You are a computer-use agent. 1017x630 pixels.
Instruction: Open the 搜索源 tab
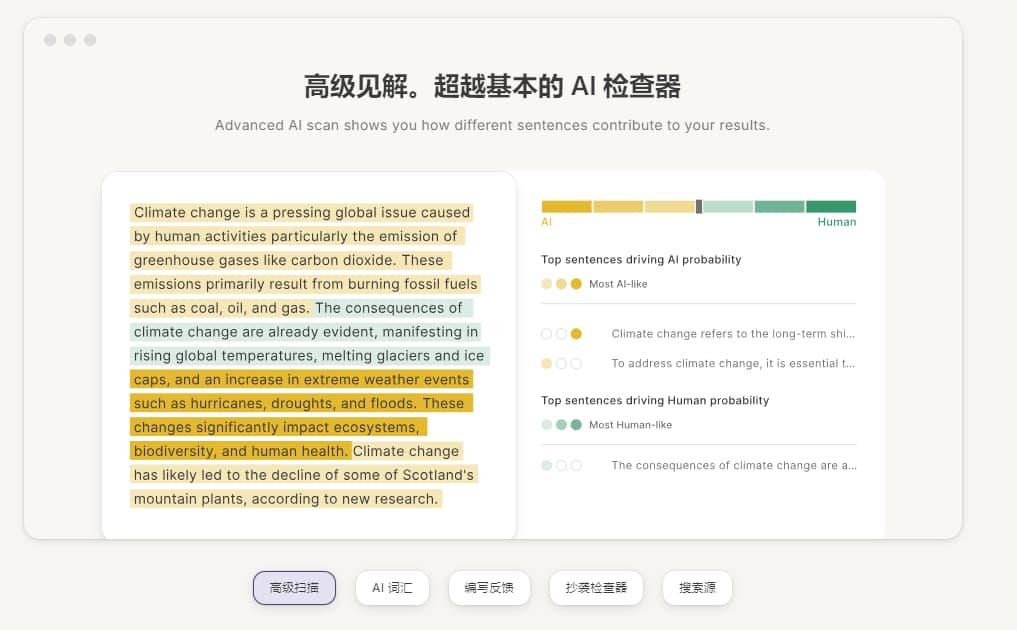[697, 588]
